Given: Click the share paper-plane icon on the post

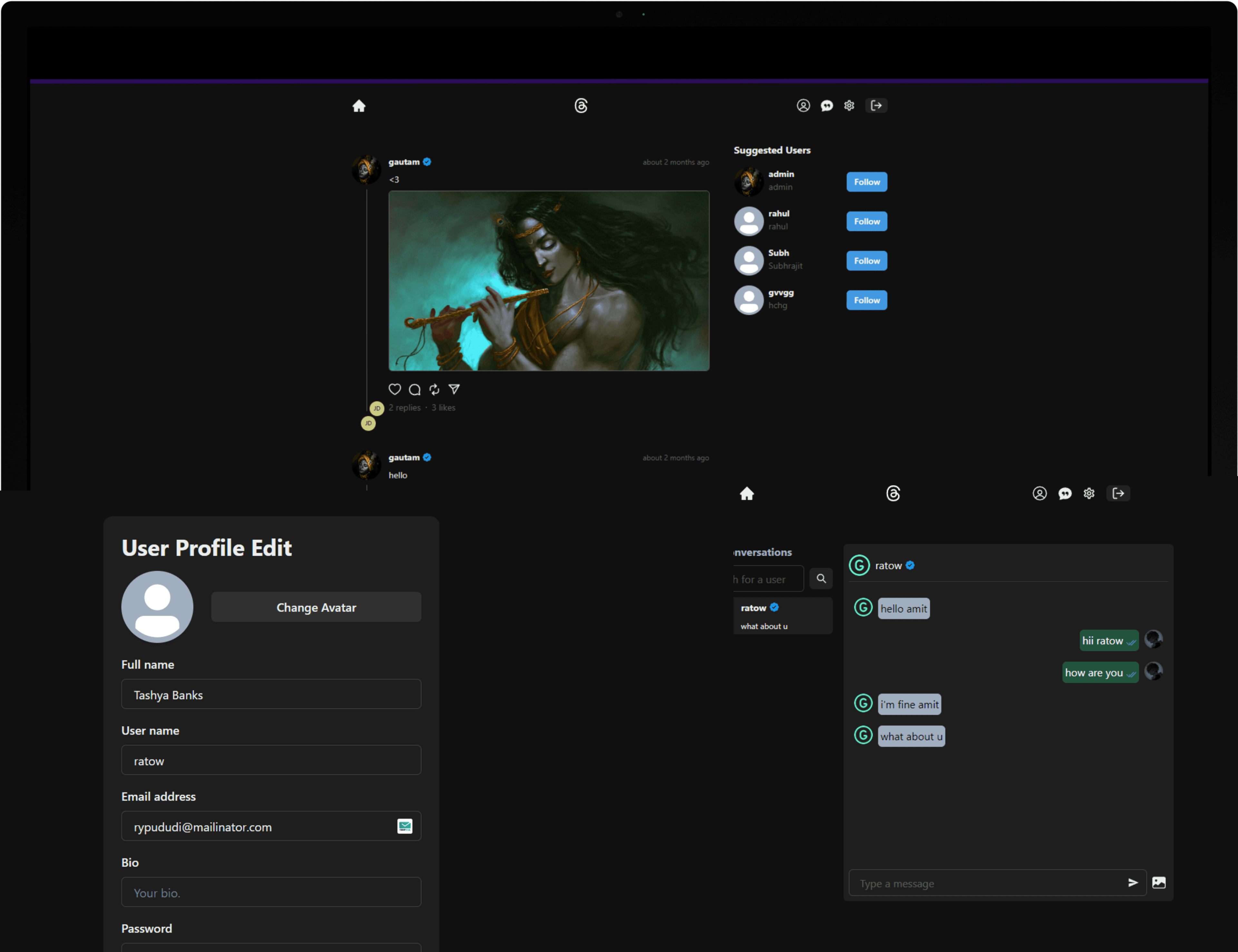Looking at the screenshot, I should (x=454, y=389).
